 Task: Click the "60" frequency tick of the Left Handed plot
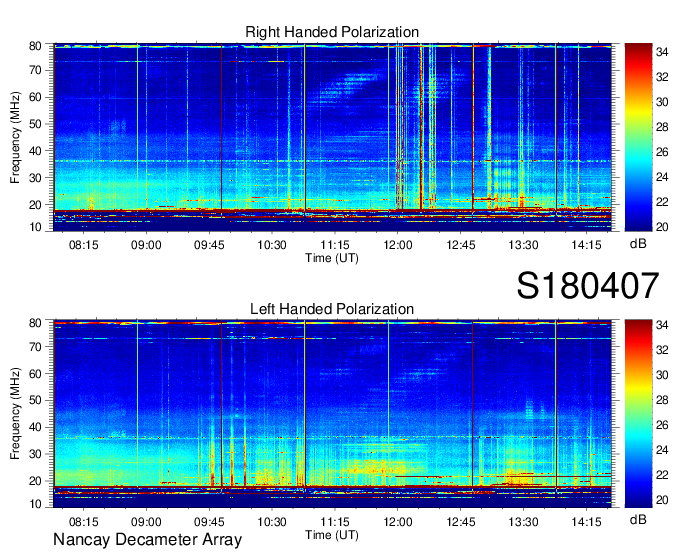[x=35, y=373]
